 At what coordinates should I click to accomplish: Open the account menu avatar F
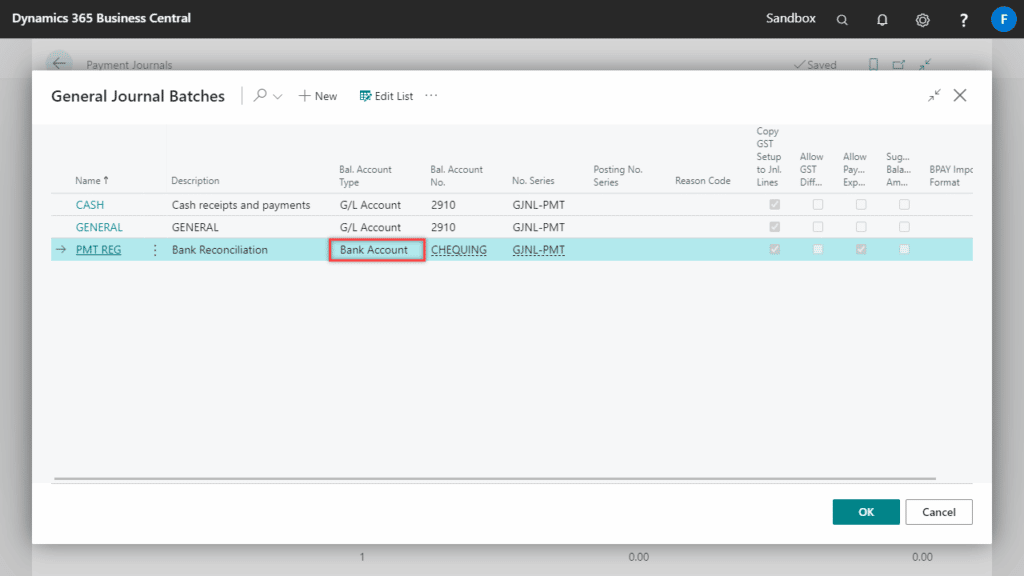pyautogui.click(x=1003, y=19)
